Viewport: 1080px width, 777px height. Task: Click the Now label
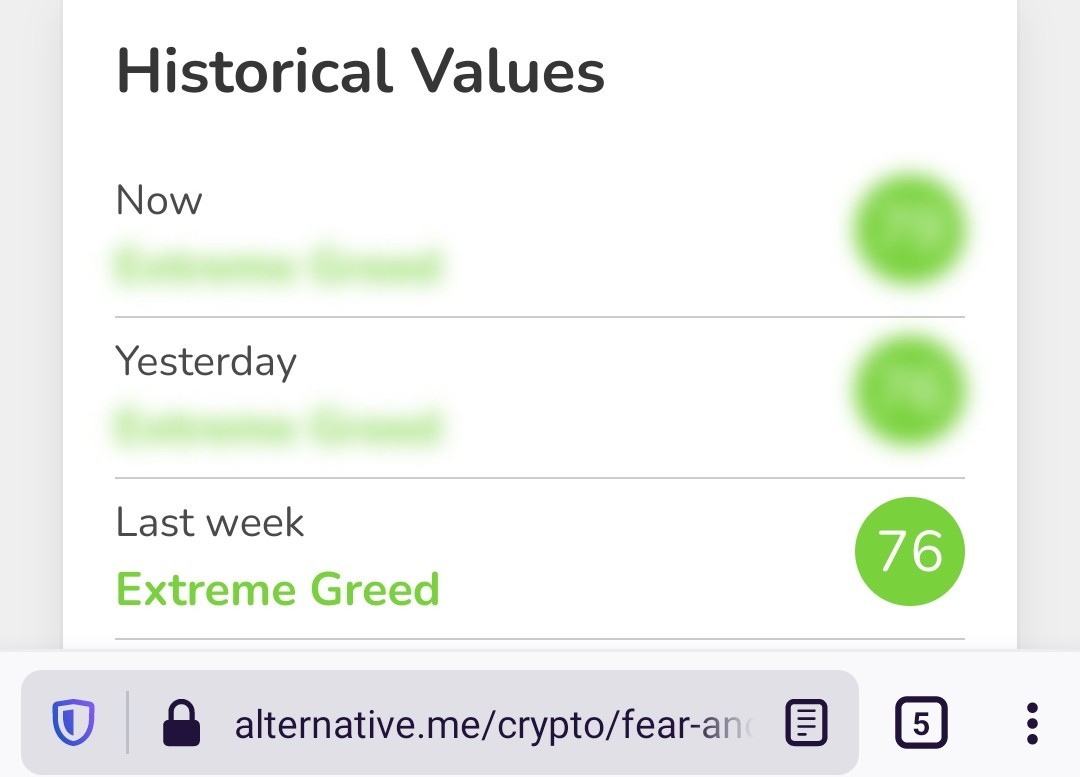159,200
